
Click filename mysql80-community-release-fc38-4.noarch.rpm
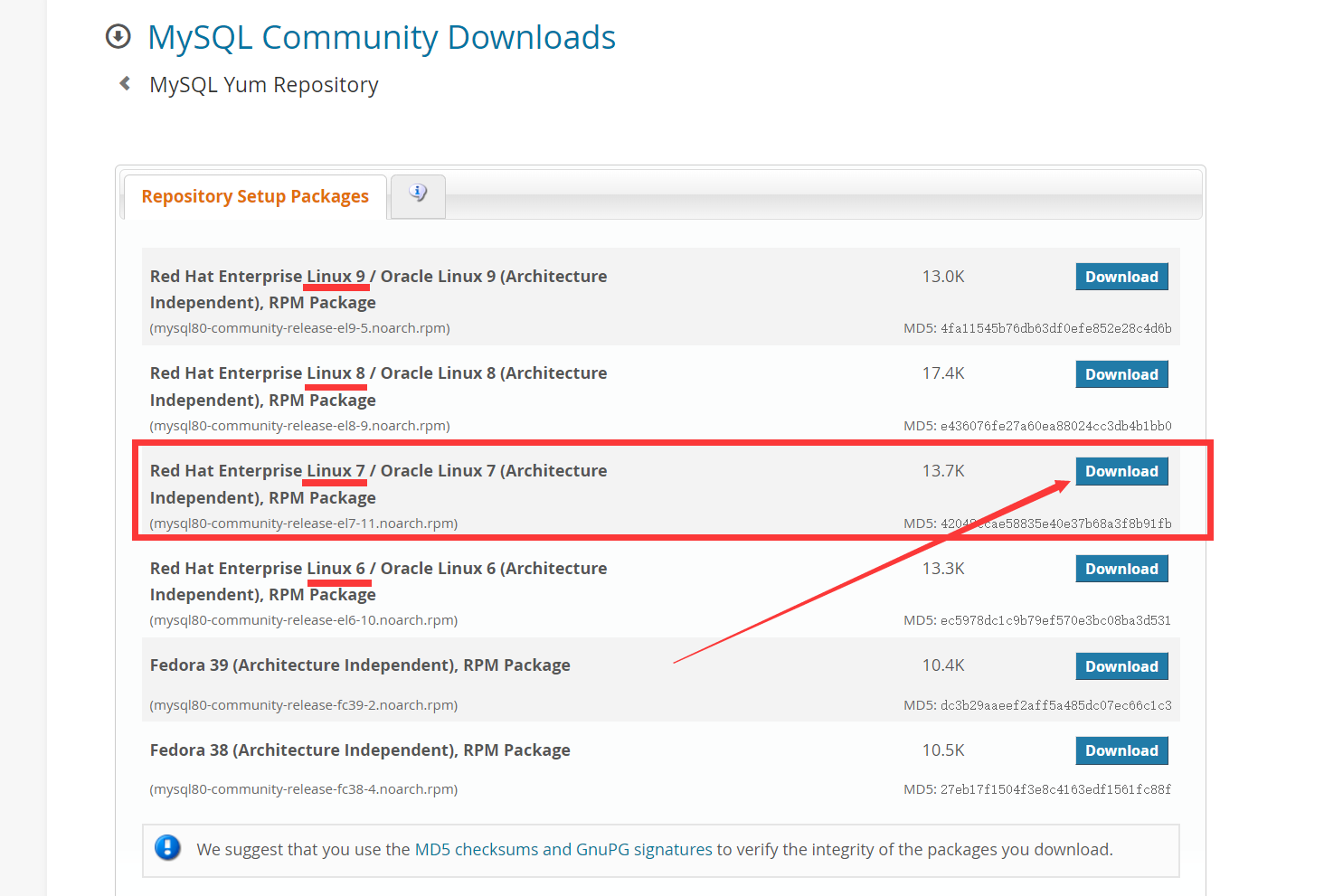tap(304, 789)
